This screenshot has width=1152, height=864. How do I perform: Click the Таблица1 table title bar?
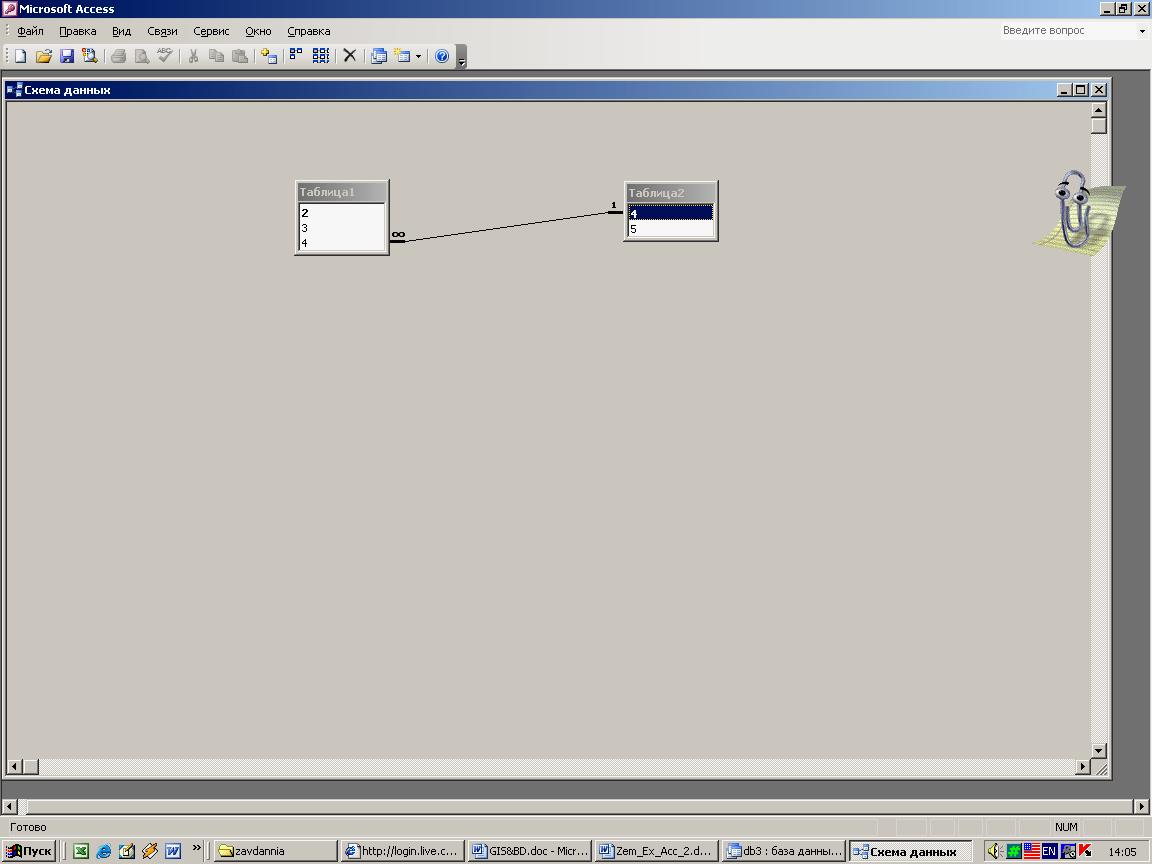(x=342, y=192)
